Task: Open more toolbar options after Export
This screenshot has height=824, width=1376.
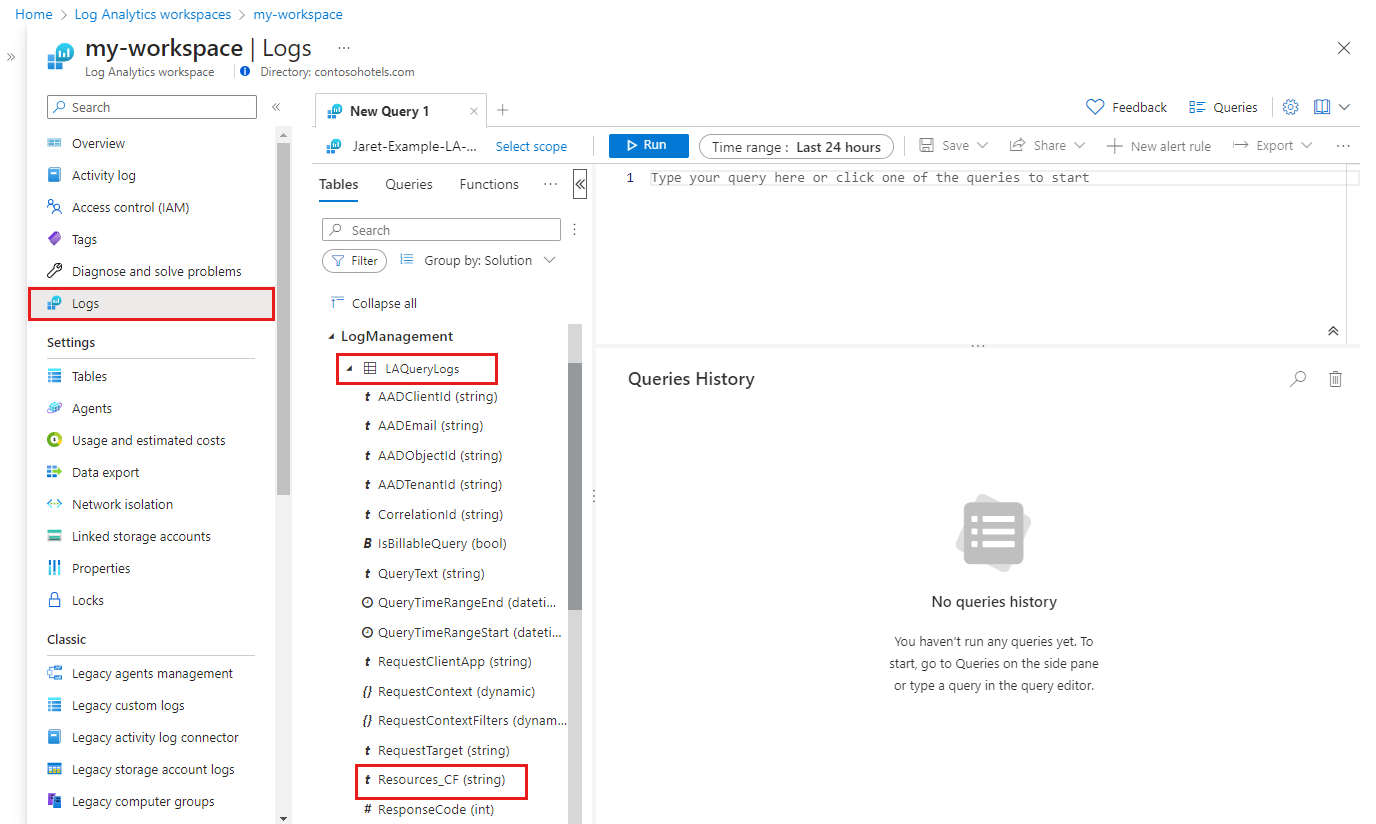Action: [1343, 146]
